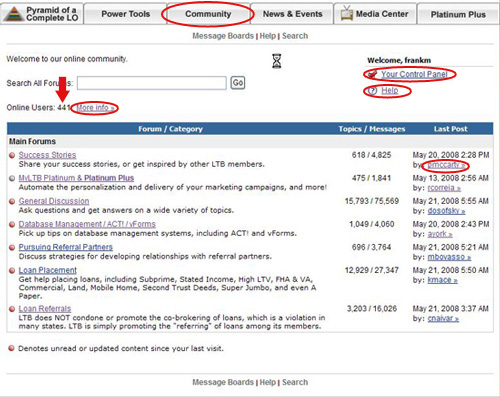This screenshot has height=397, width=500.
Task: Click the pyramid logo icon
Action: click(13, 14)
